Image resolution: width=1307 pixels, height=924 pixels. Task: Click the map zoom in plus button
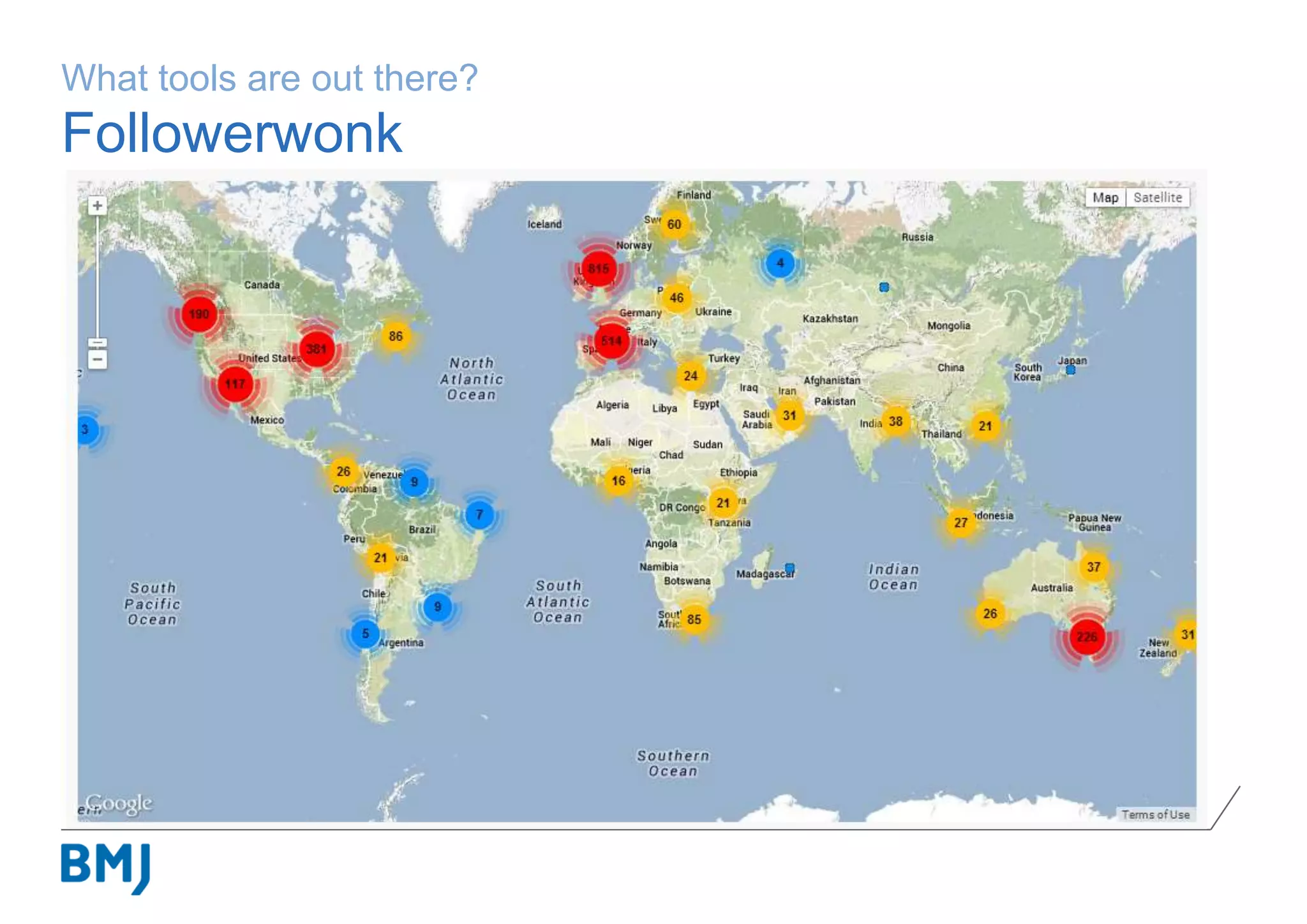(97, 205)
